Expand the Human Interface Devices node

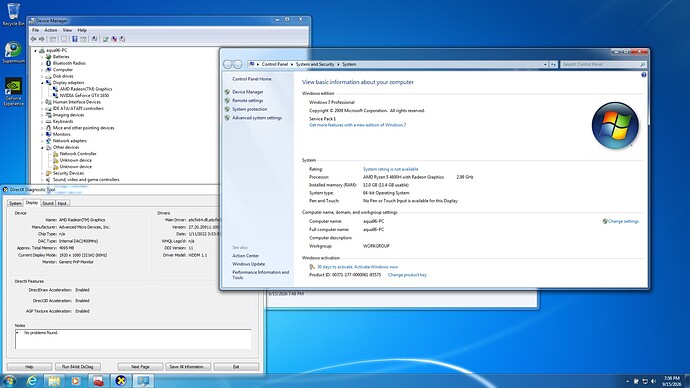click(42, 102)
